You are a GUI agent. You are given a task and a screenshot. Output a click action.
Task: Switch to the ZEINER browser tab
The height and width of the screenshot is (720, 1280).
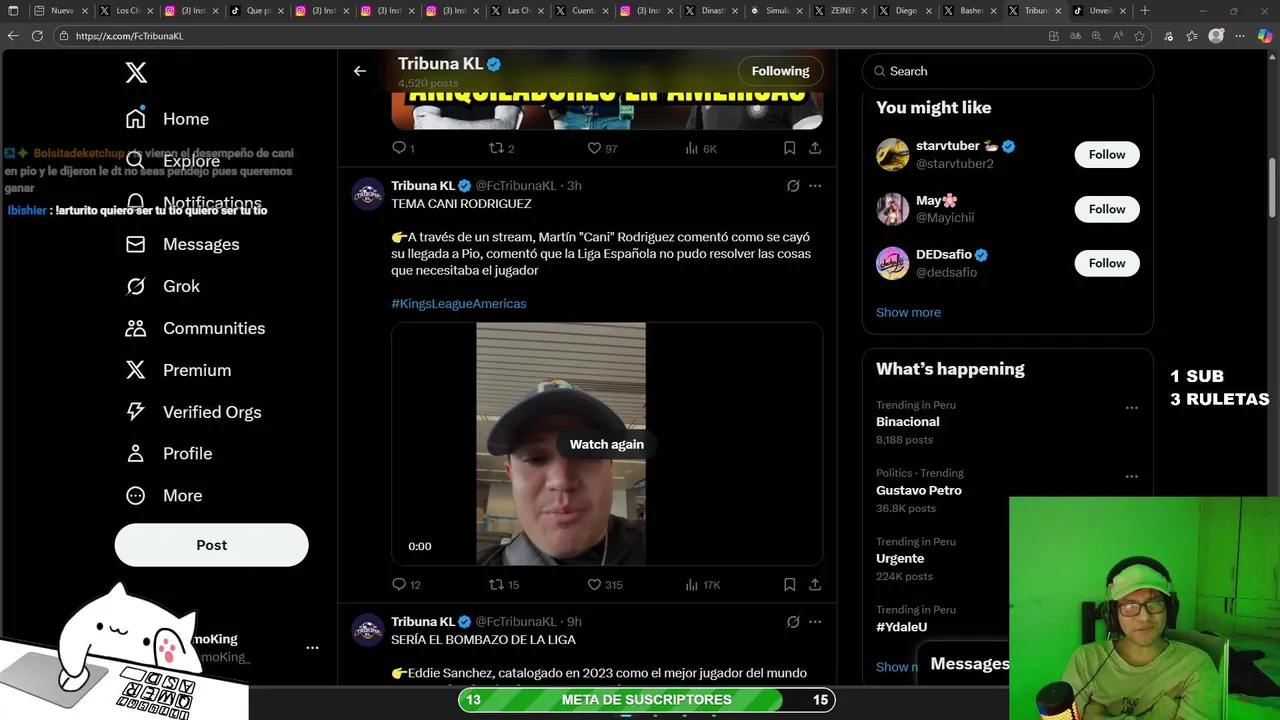[x=840, y=10]
